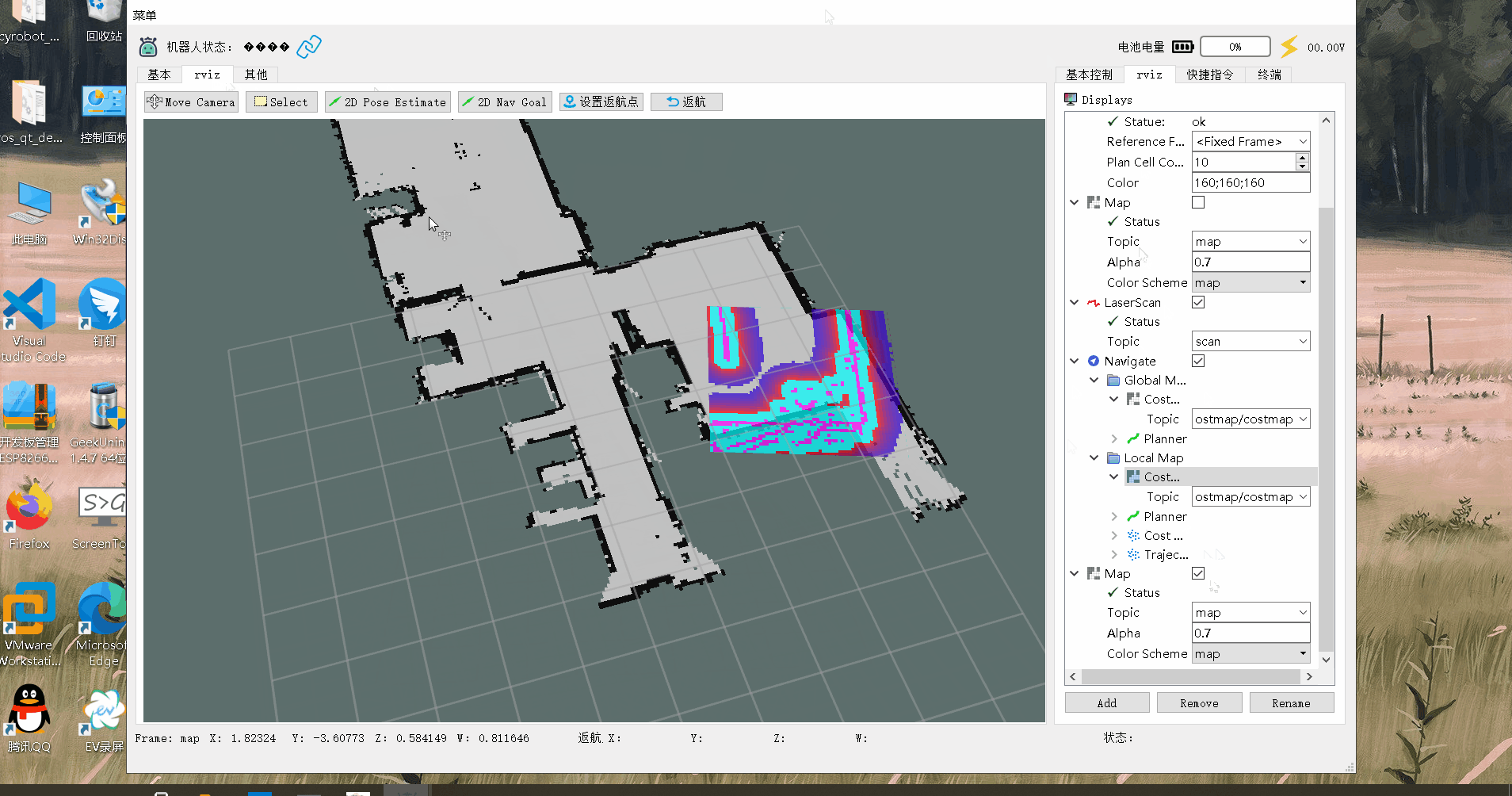Toggle the LaserScan display checkbox

(1197, 302)
